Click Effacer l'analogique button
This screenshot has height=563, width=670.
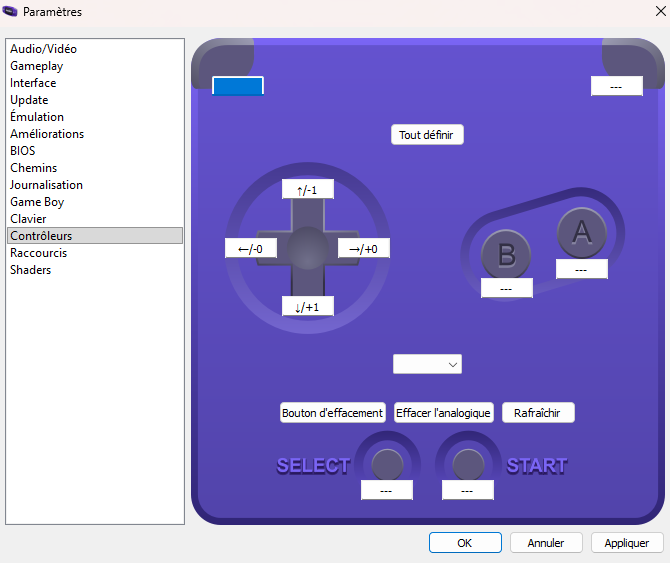point(443,413)
